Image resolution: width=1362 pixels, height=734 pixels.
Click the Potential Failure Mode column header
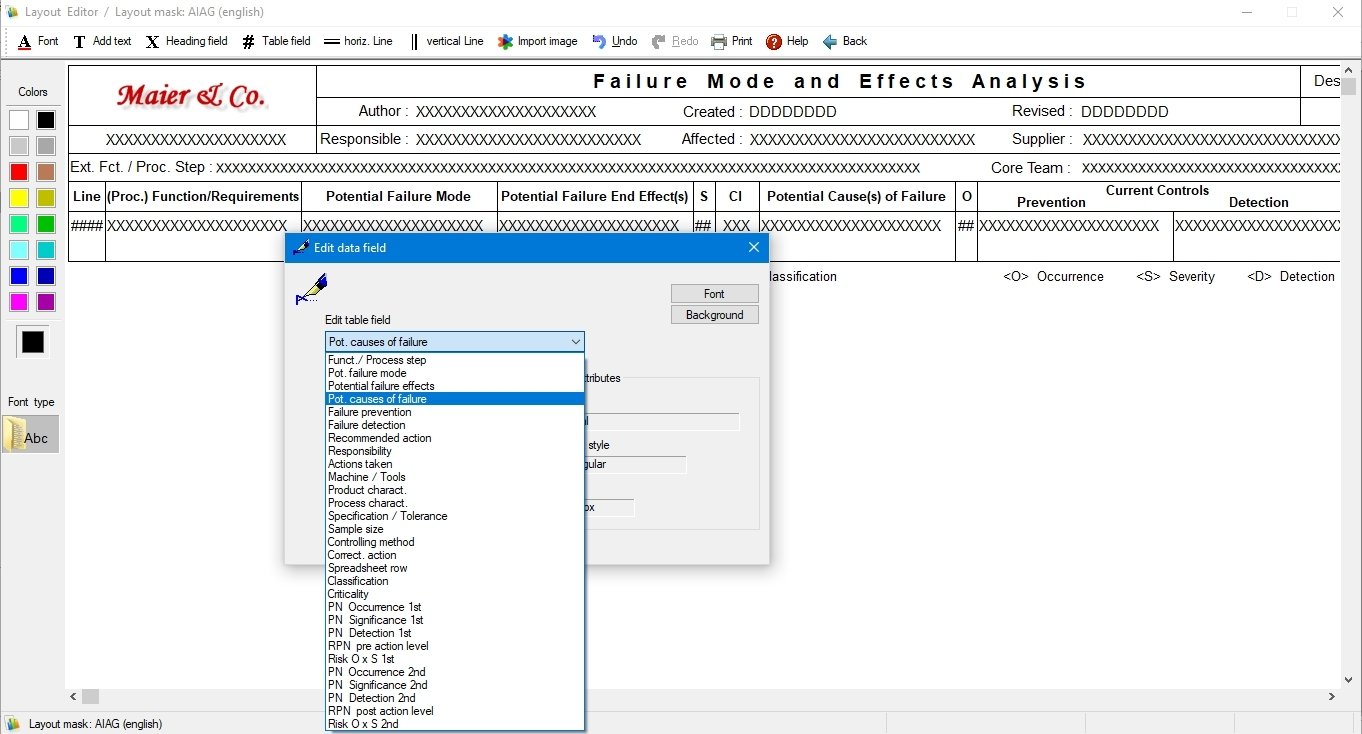pos(398,197)
